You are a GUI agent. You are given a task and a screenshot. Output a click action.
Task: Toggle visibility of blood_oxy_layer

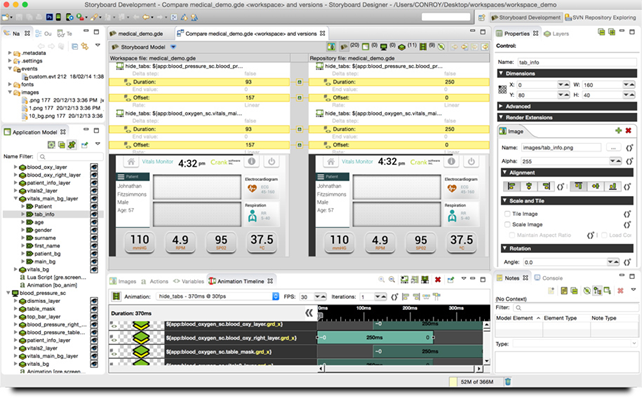click(x=94, y=167)
